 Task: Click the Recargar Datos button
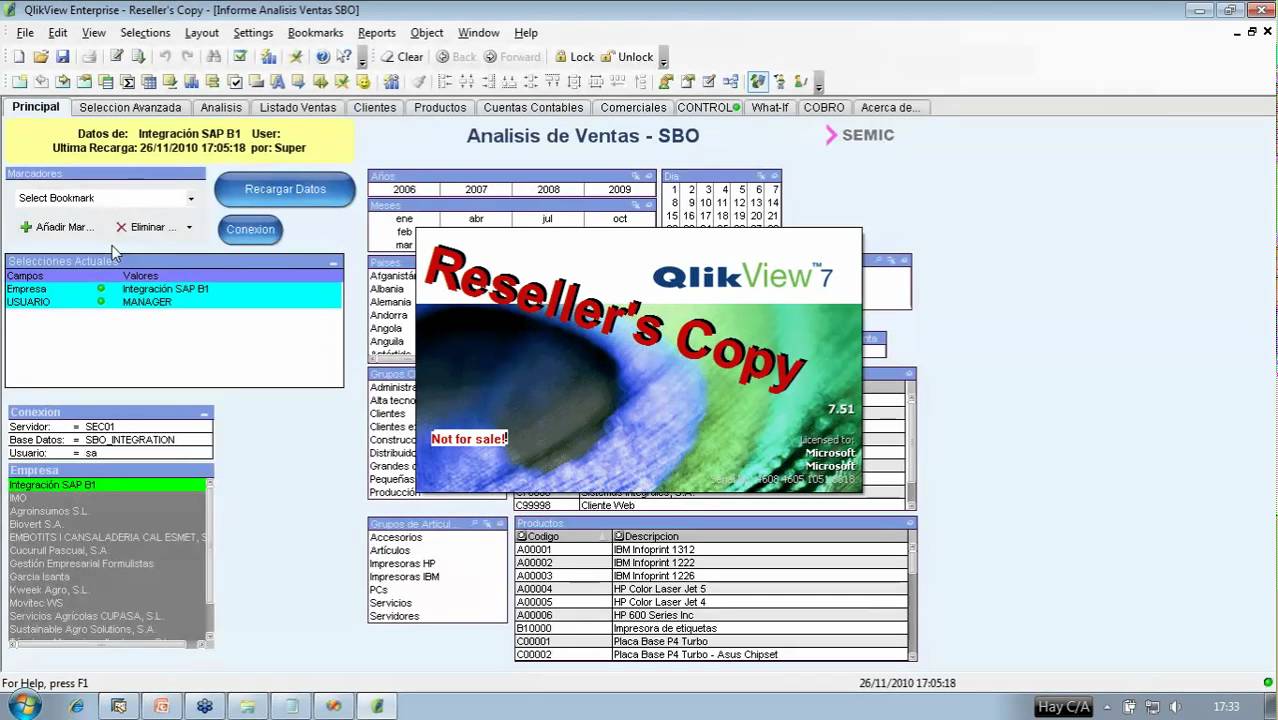click(x=285, y=189)
